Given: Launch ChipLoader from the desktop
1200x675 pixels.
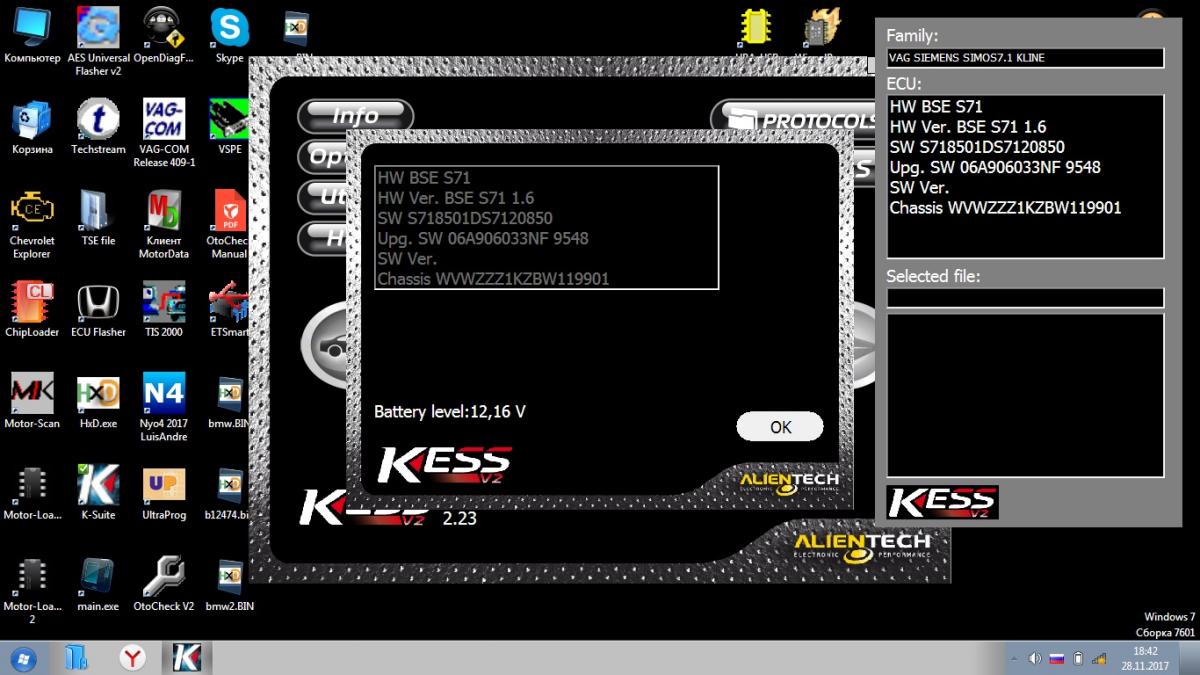Looking at the screenshot, I should pyautogui.click(x=32, y=310).
